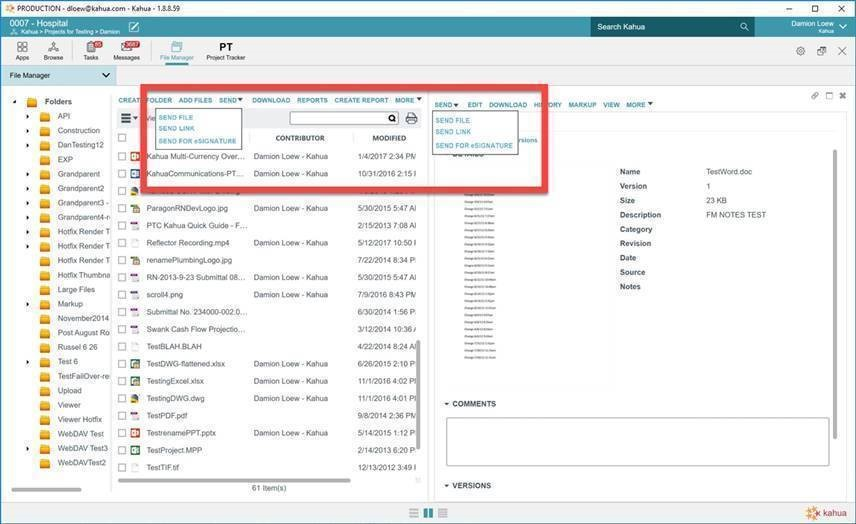Screen dimensions: 856x524
Task: Select SEND FOR eSIGNATURE in detail menu
Action: [474, 146]
